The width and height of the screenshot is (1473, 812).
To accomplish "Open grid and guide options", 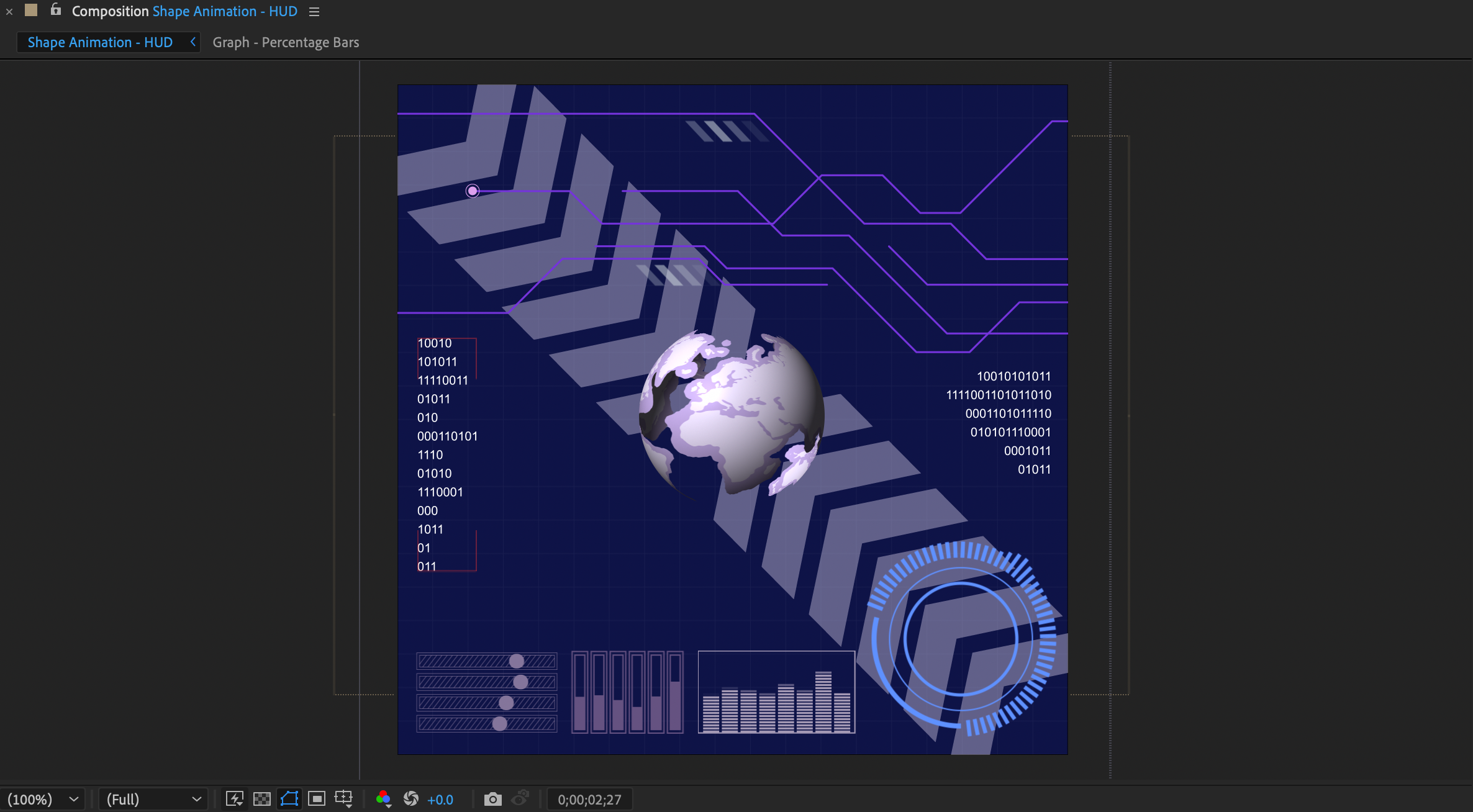I will pyautogui.click(x=343, y=799).
